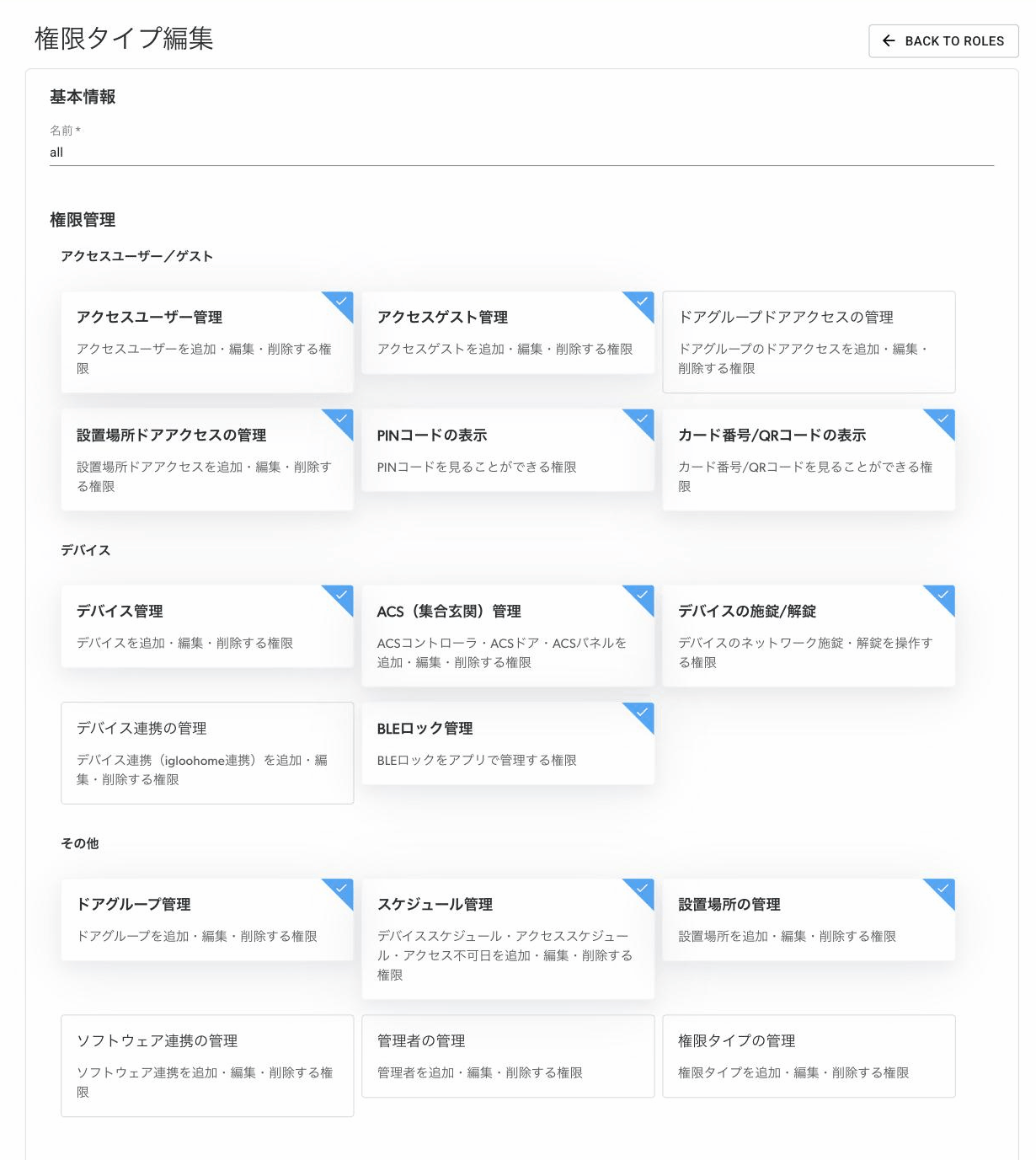Click the checkmark corner on カード番号/QRコードの表示
1036x1160 pixels.
[x=943, y=420]
